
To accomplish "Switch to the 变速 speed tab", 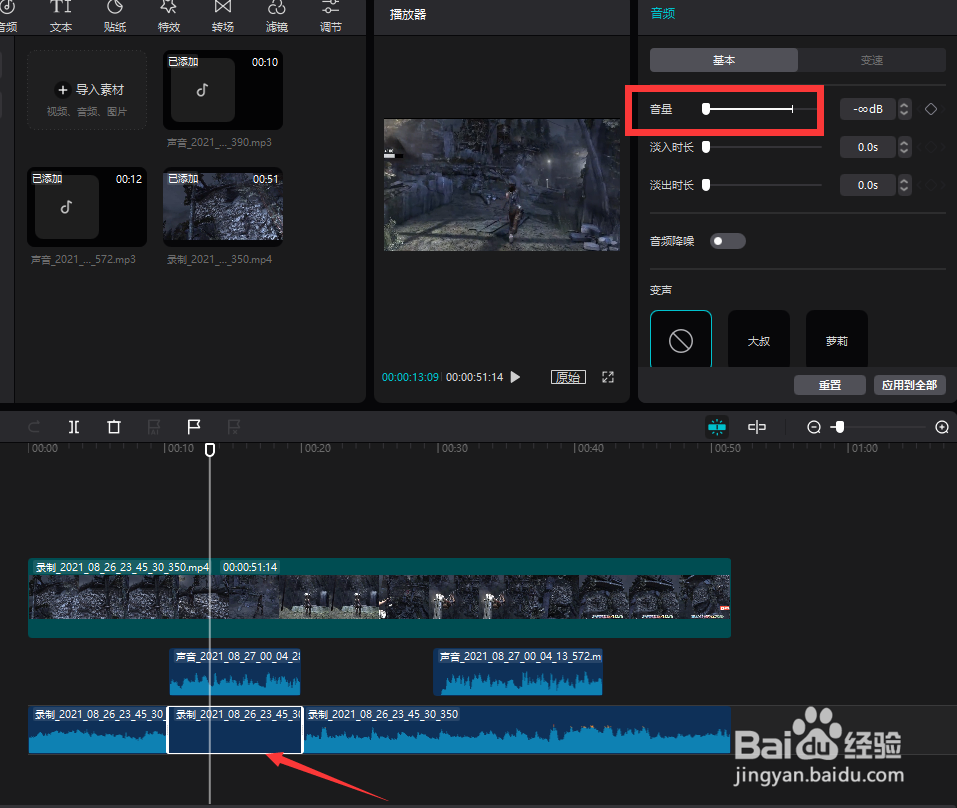I will 872,60.
